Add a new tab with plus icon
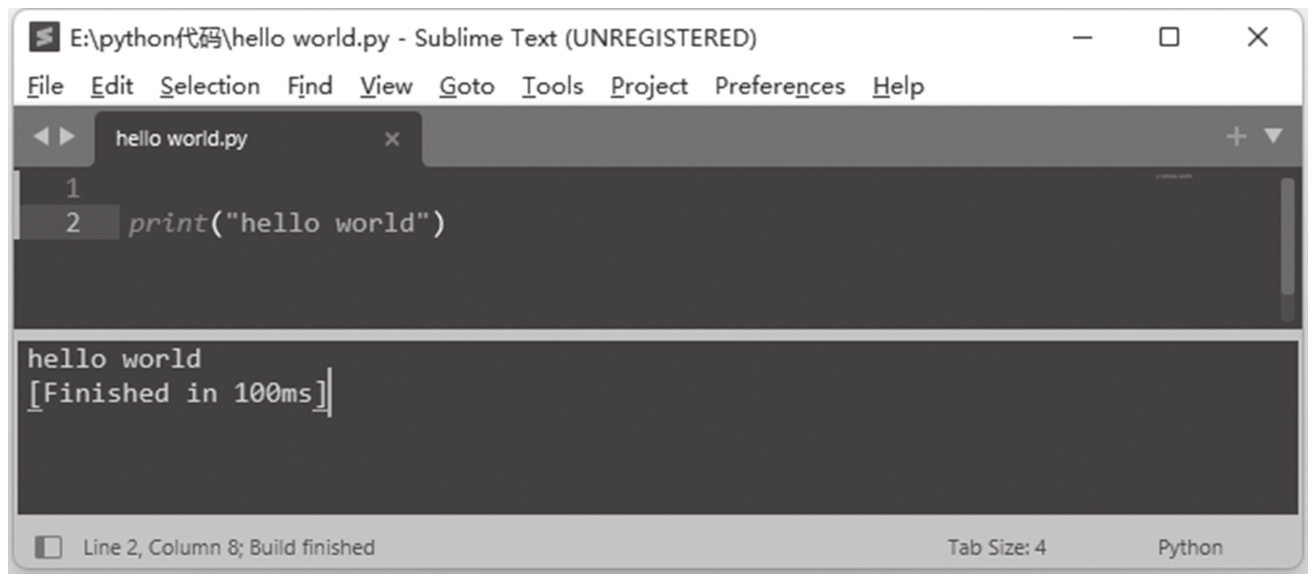The width and height of the screenshot is (1312, 578). tap(1237, 137)
